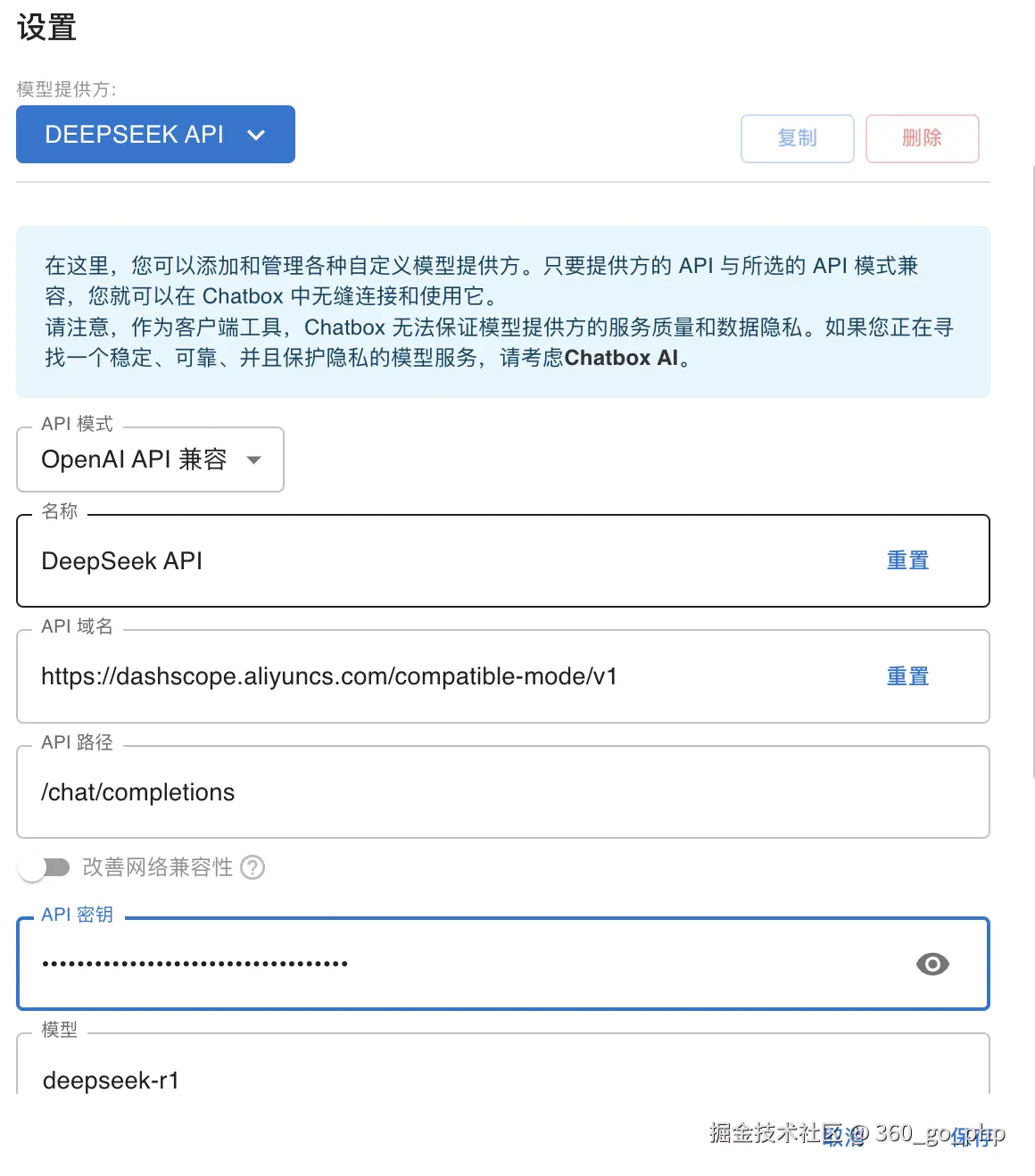
Task: Click the 删除 delete button
Action: point(923,138)
